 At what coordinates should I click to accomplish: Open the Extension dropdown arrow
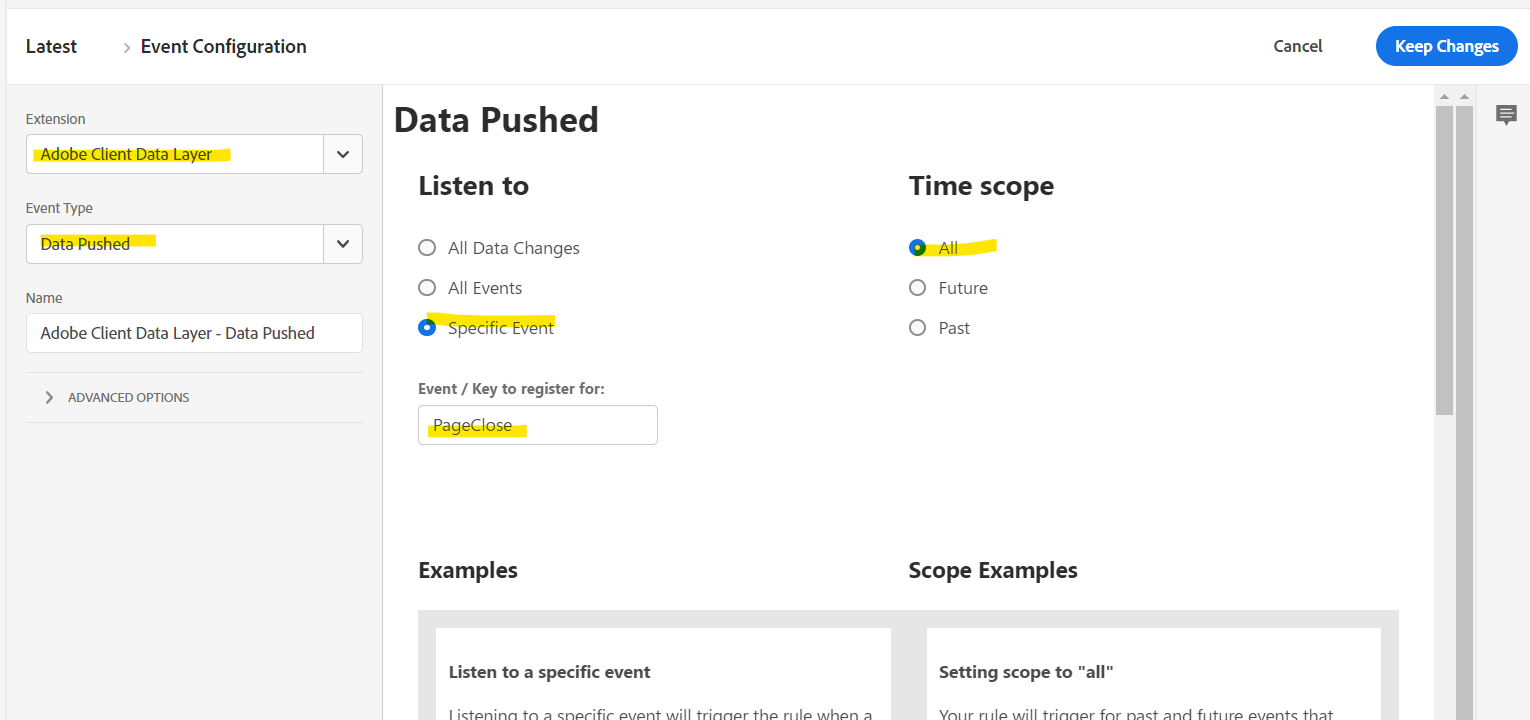(x=343, y=154)
